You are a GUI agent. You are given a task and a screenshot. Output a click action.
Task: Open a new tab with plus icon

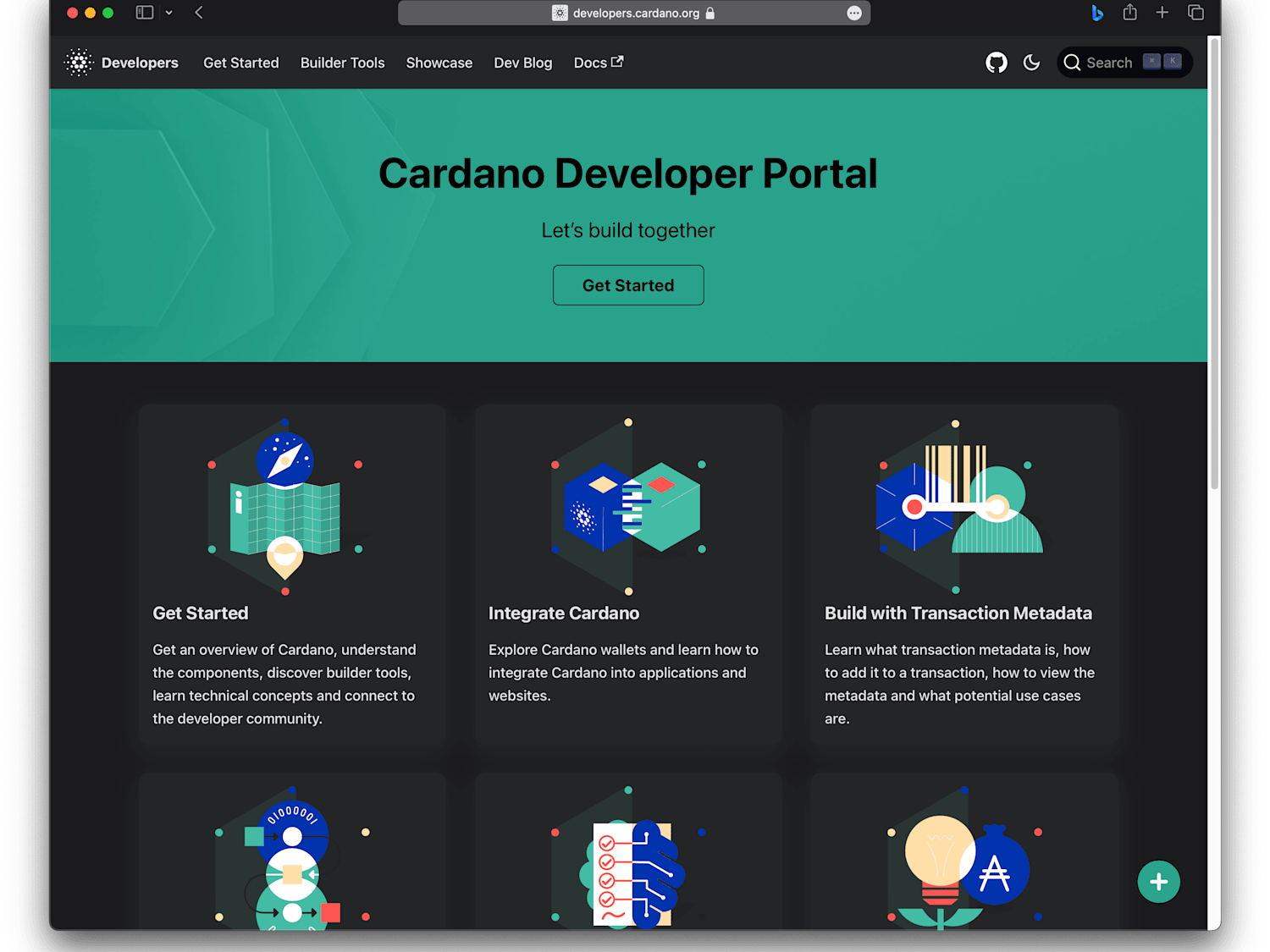pyautogui.click(x=1162, y=13)
